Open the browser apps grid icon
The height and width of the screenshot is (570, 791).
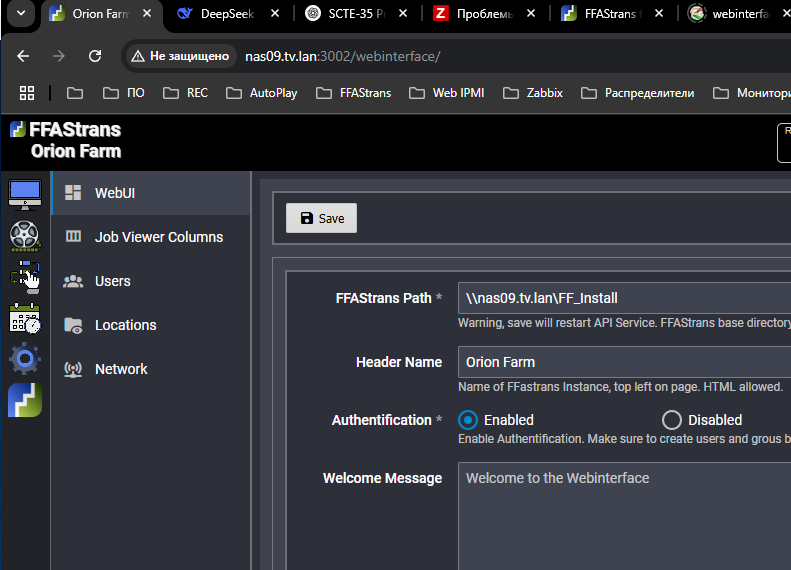(27, 93)
